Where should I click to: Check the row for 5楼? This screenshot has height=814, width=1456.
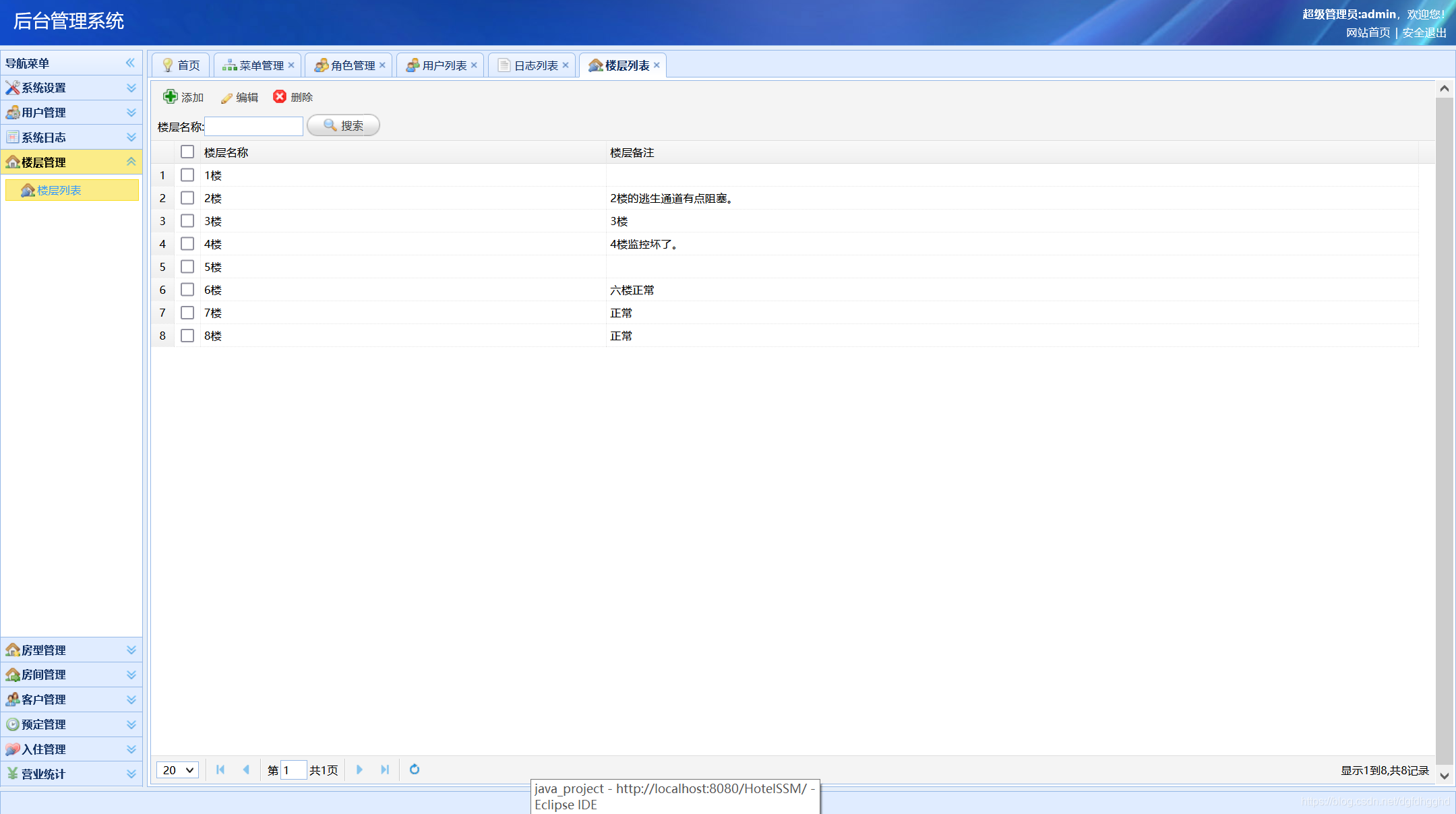[187, 266]
